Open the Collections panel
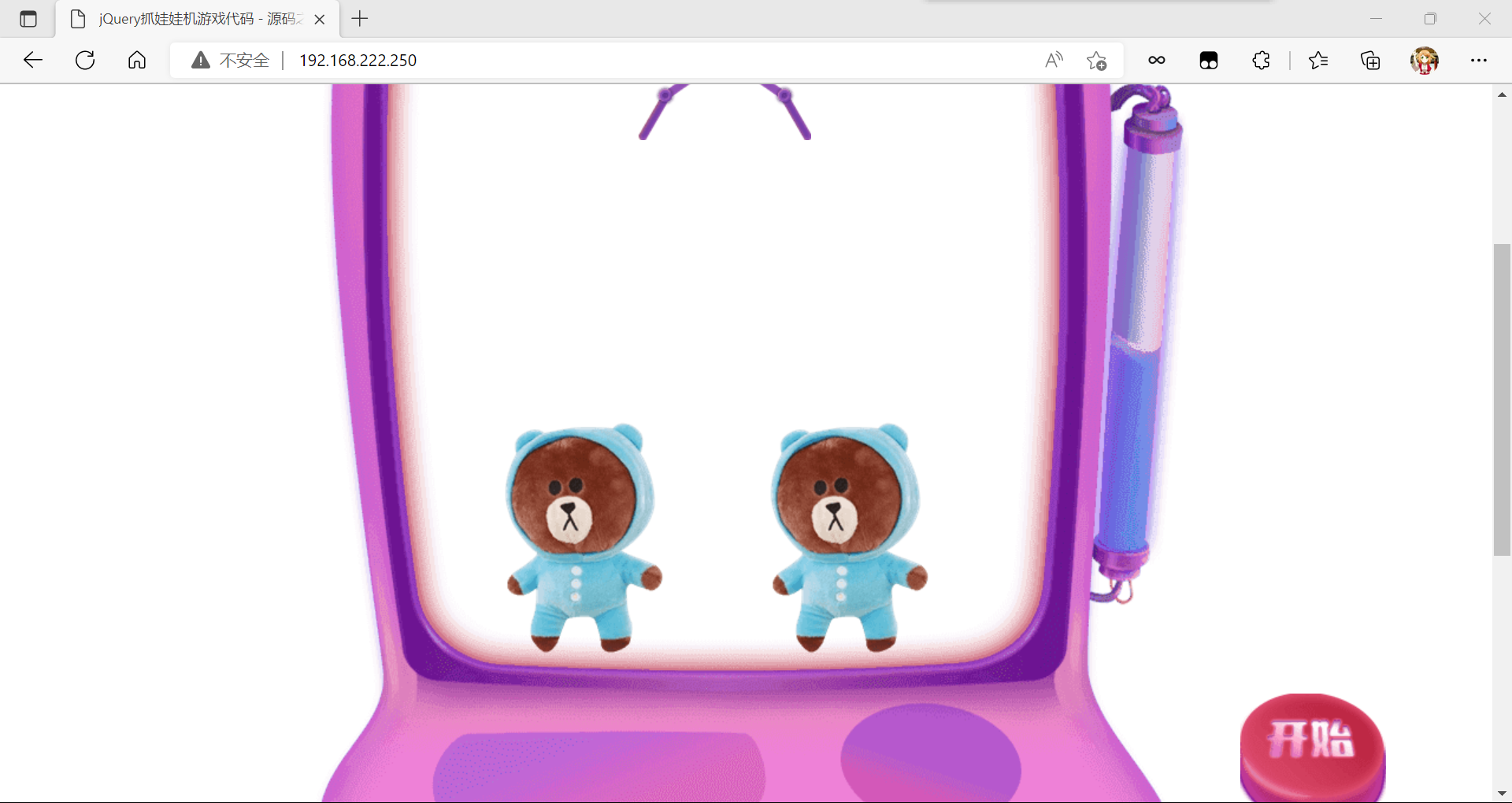The width and height of the screenshot is (1512, 803). click(x=1370, y=60)
